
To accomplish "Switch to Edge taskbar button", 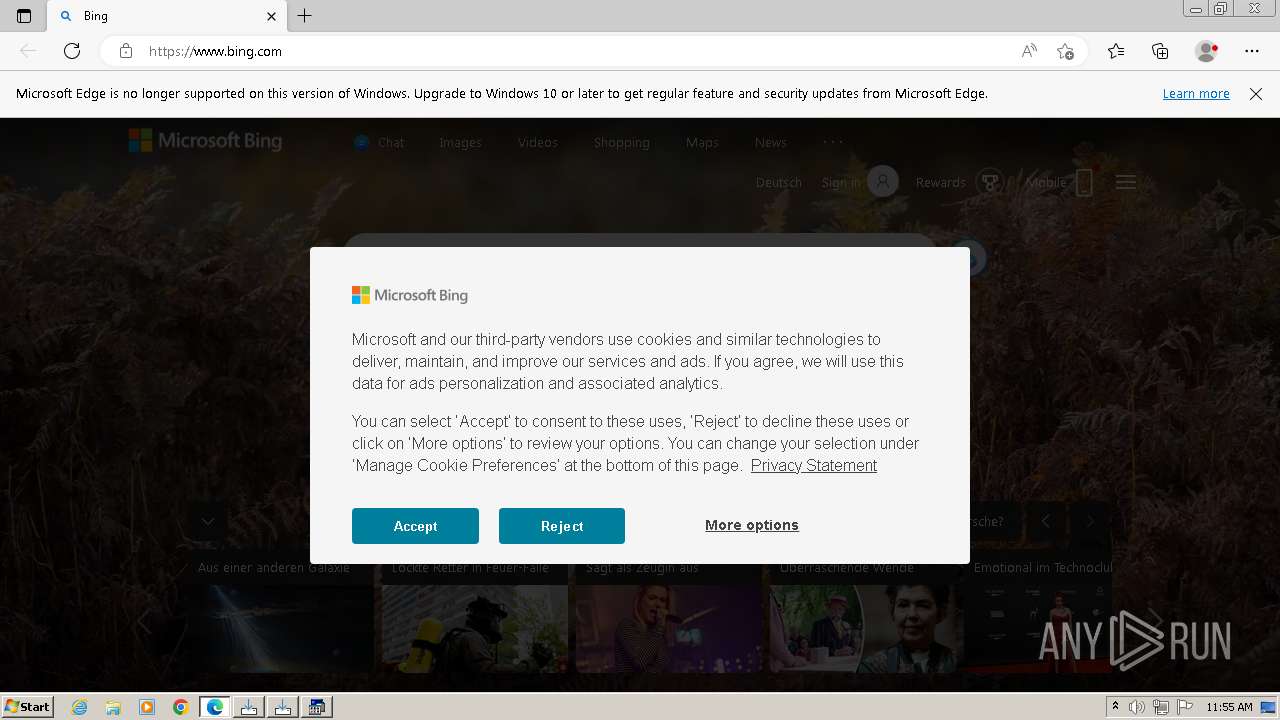I will (215, 707).
